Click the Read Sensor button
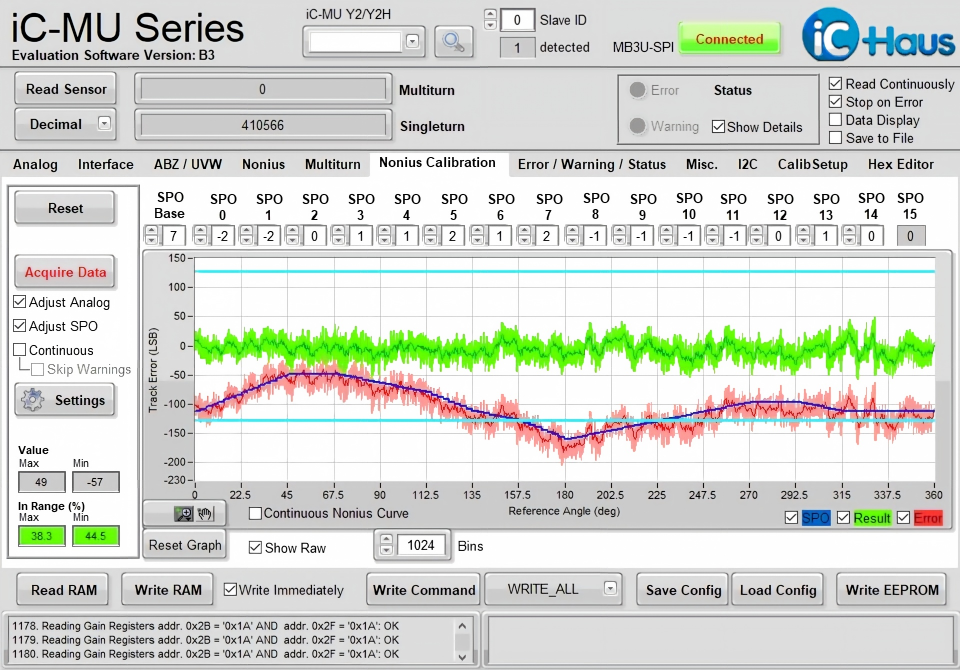 pos(66,89)
